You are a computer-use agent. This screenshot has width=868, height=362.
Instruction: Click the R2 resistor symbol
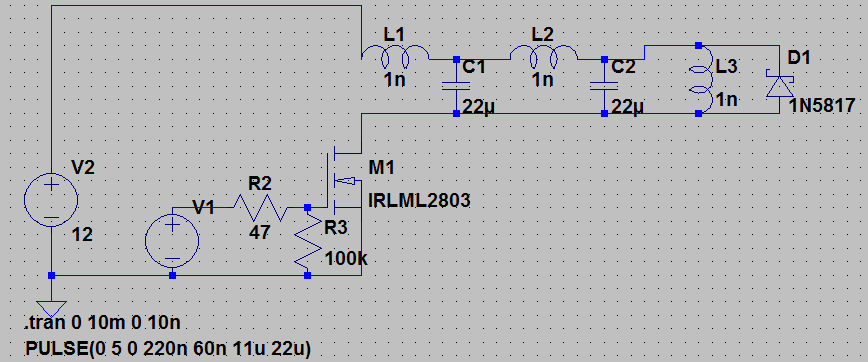point(260,208)
